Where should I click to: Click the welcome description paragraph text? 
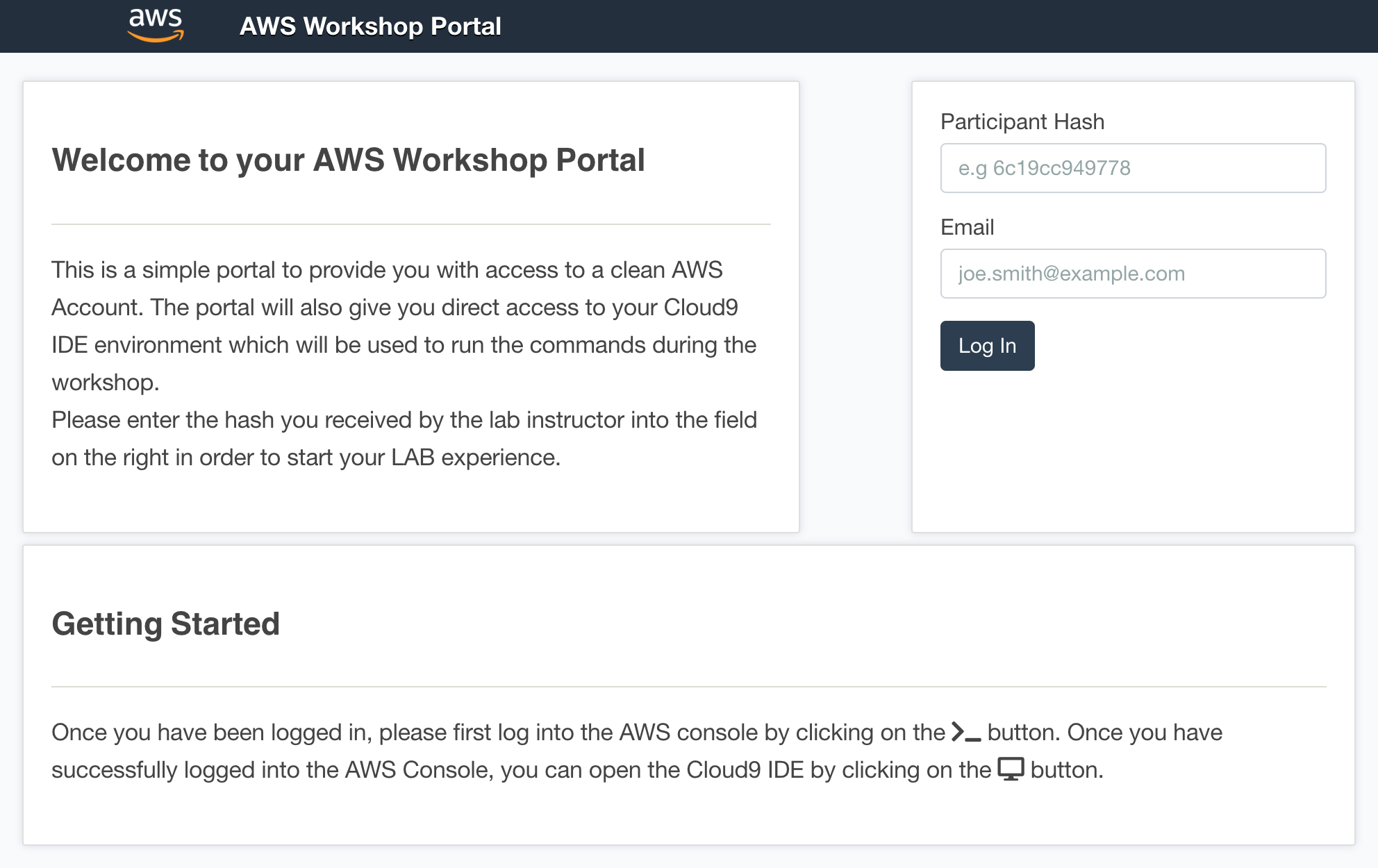(403, 345)
